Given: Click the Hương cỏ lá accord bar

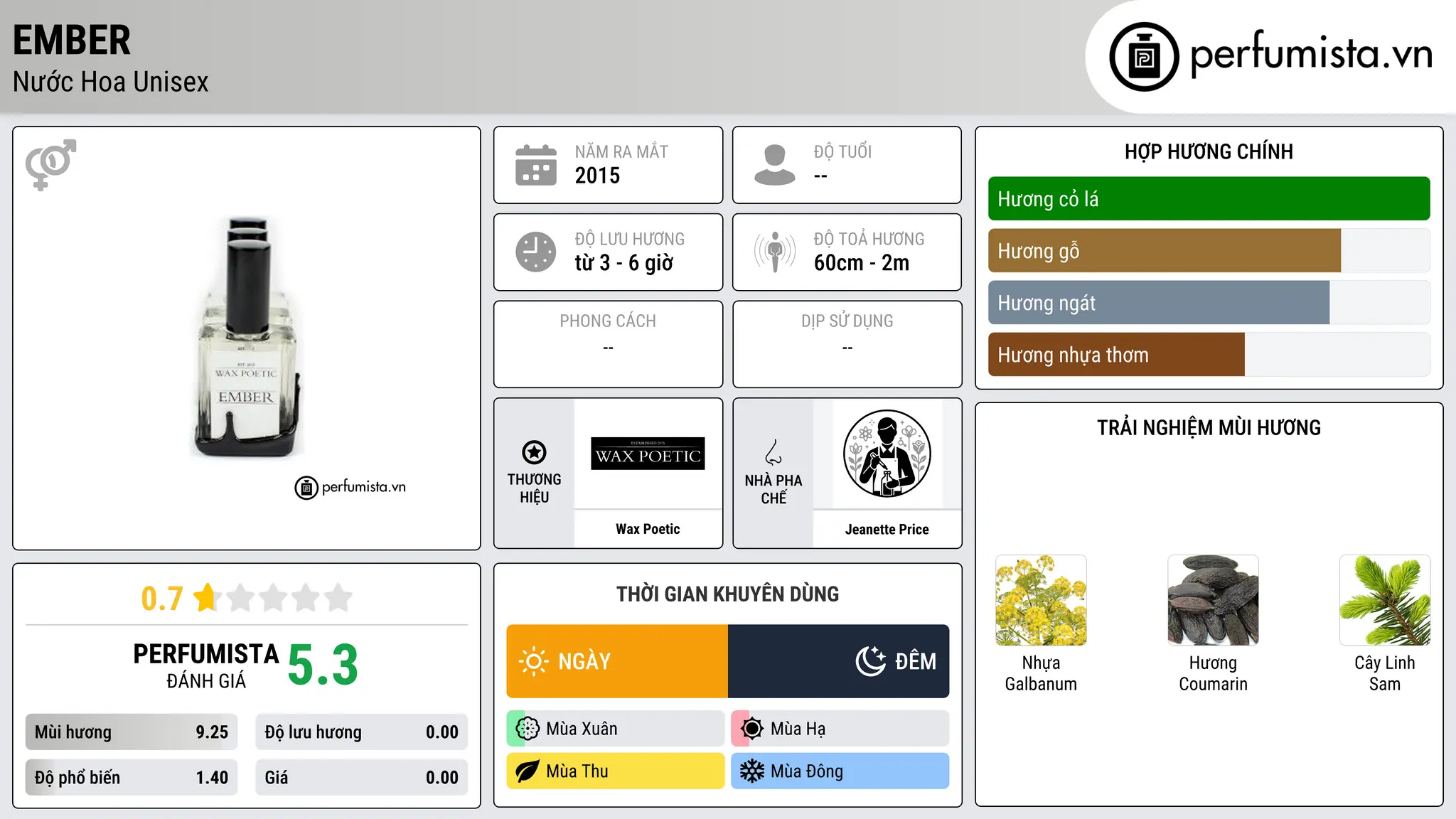Looking at the screenshot, I should [x=1209, y=198].
